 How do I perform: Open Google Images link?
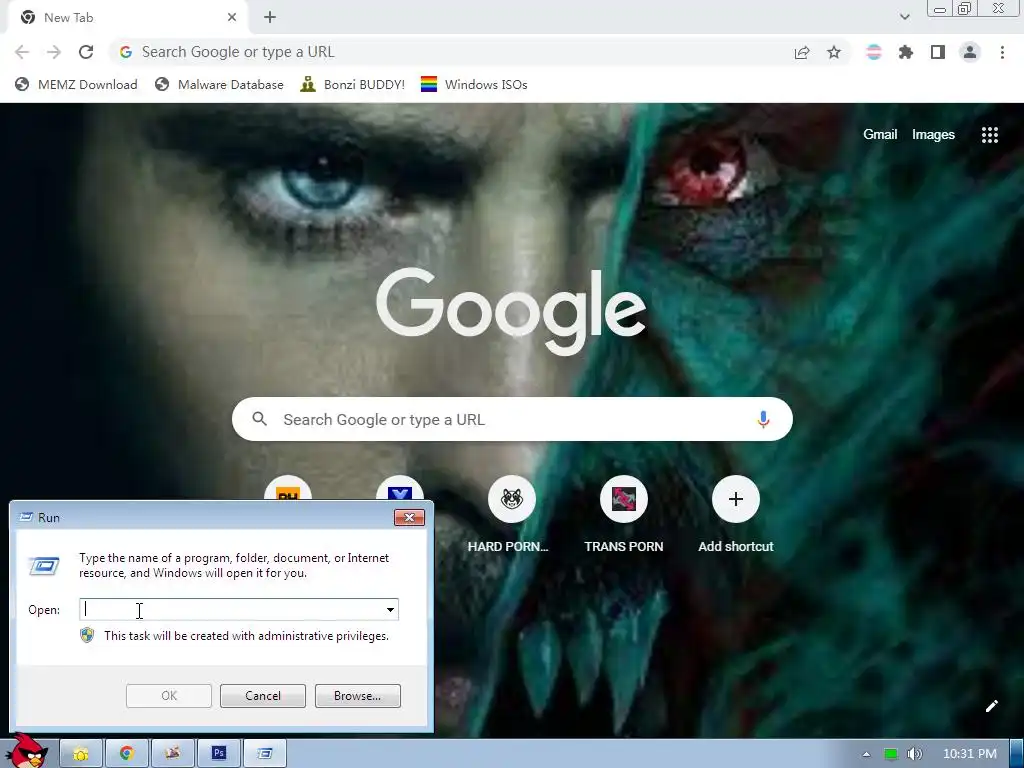(933, 135)
